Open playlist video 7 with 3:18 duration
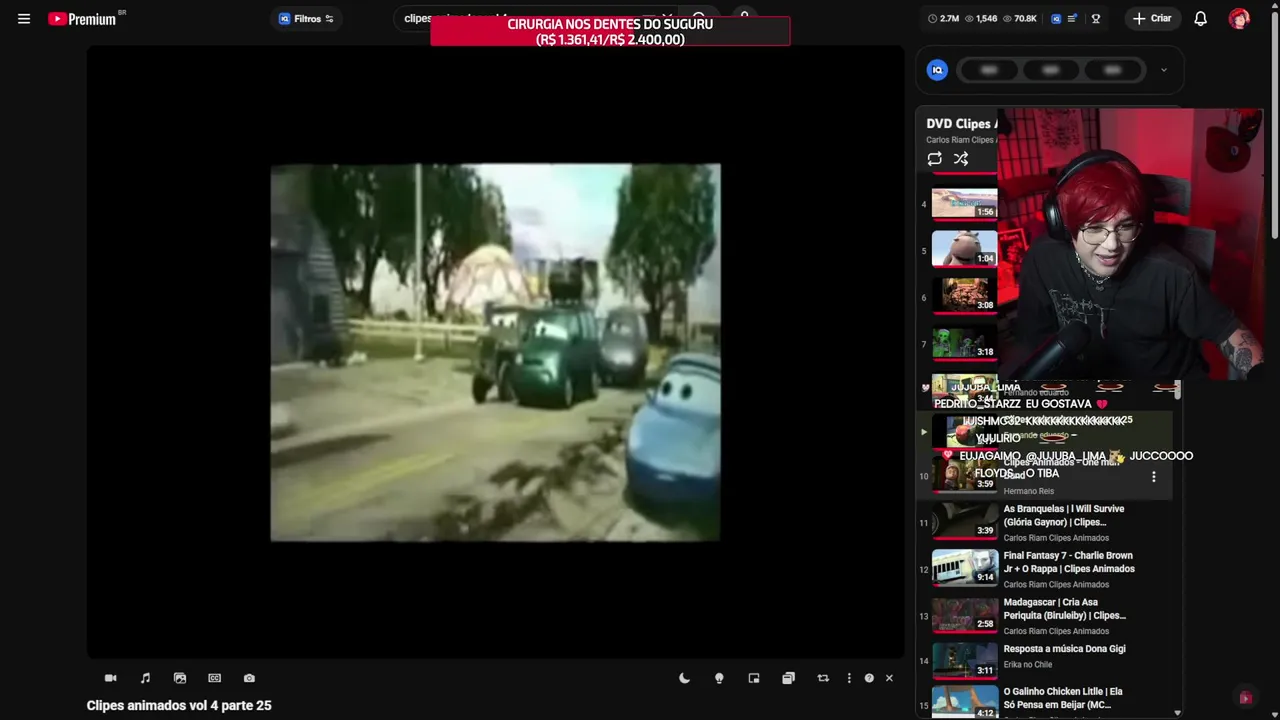 (965, 343)
